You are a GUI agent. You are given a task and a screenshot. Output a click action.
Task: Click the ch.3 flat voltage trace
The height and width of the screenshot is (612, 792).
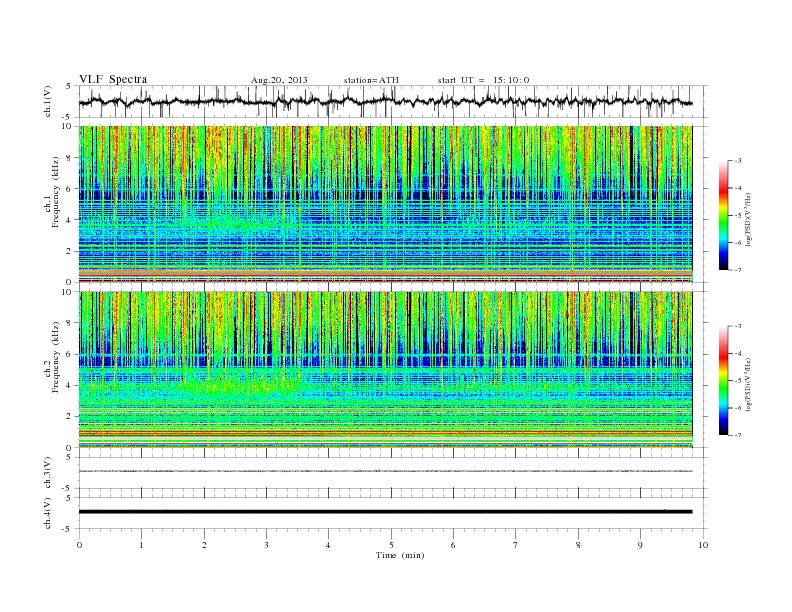click(x=386, y=471)
